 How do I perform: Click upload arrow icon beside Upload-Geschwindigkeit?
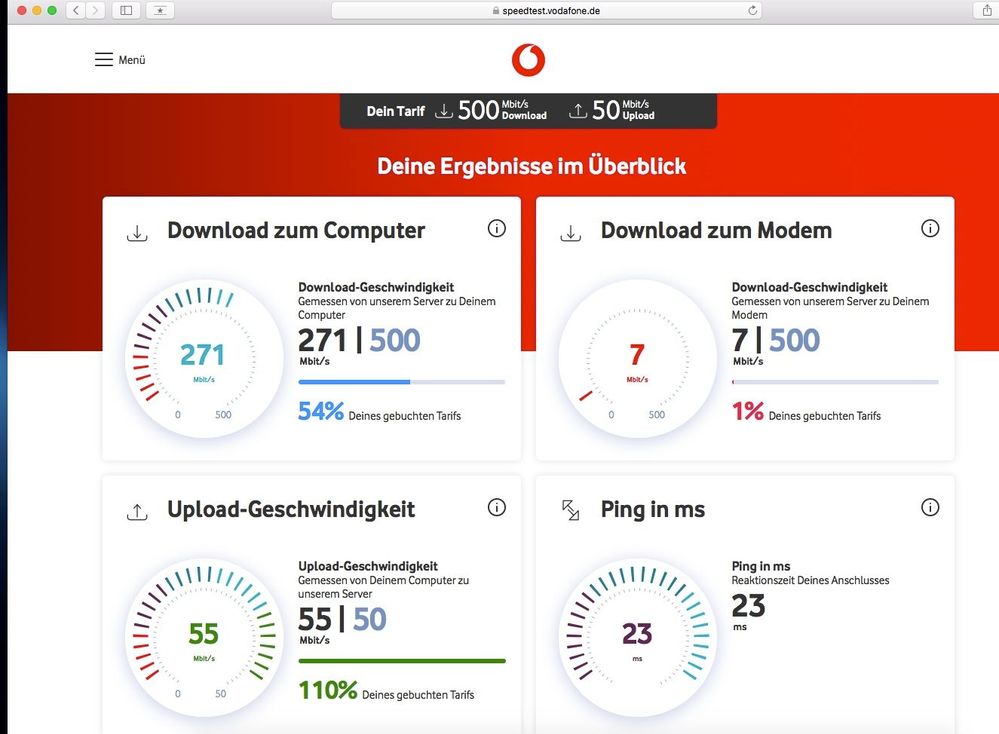tap(137, 512)
